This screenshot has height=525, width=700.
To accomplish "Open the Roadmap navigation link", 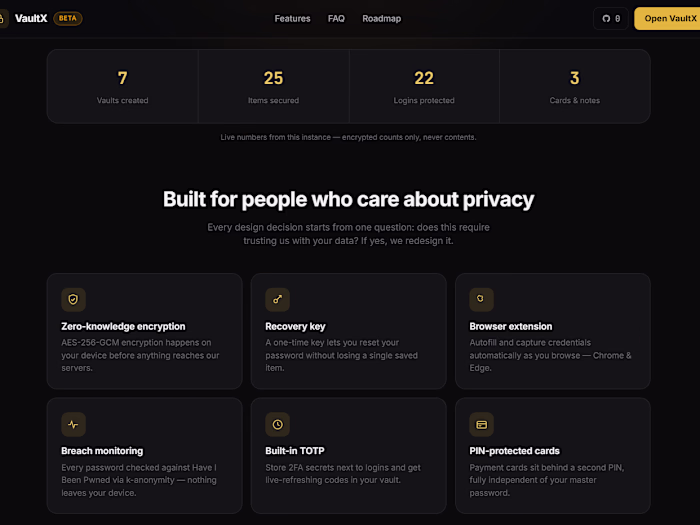I will point(382,18).
